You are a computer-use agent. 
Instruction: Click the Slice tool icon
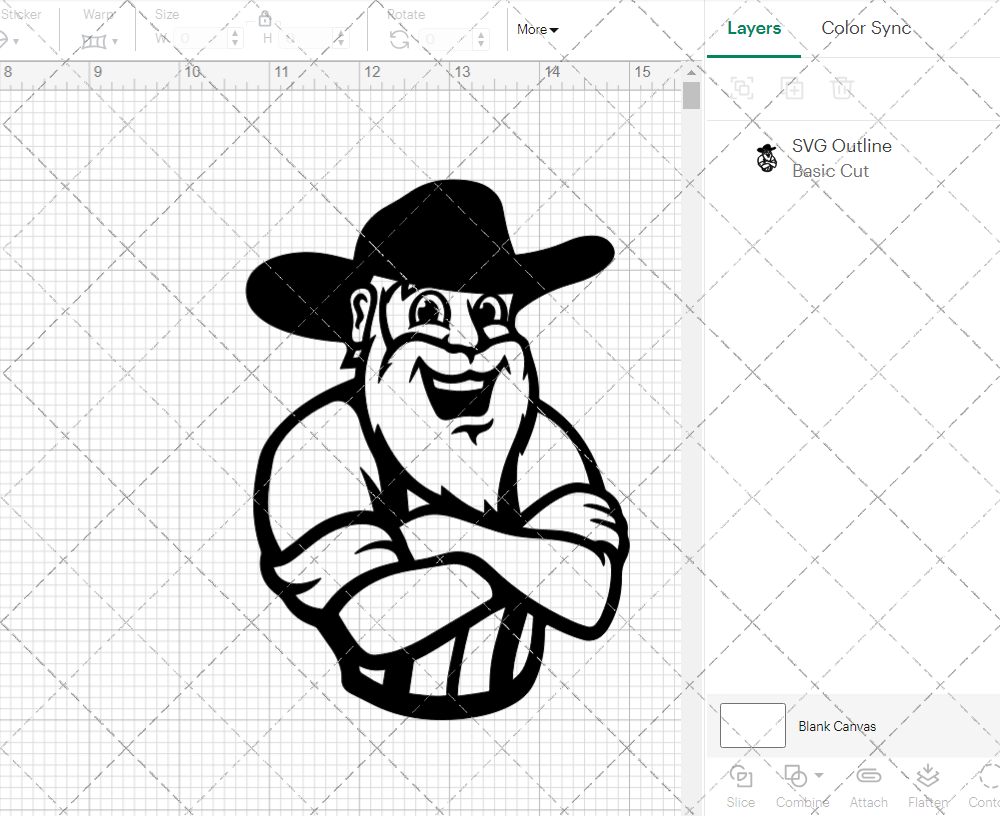pyautogui.click(x=741, y=778)
